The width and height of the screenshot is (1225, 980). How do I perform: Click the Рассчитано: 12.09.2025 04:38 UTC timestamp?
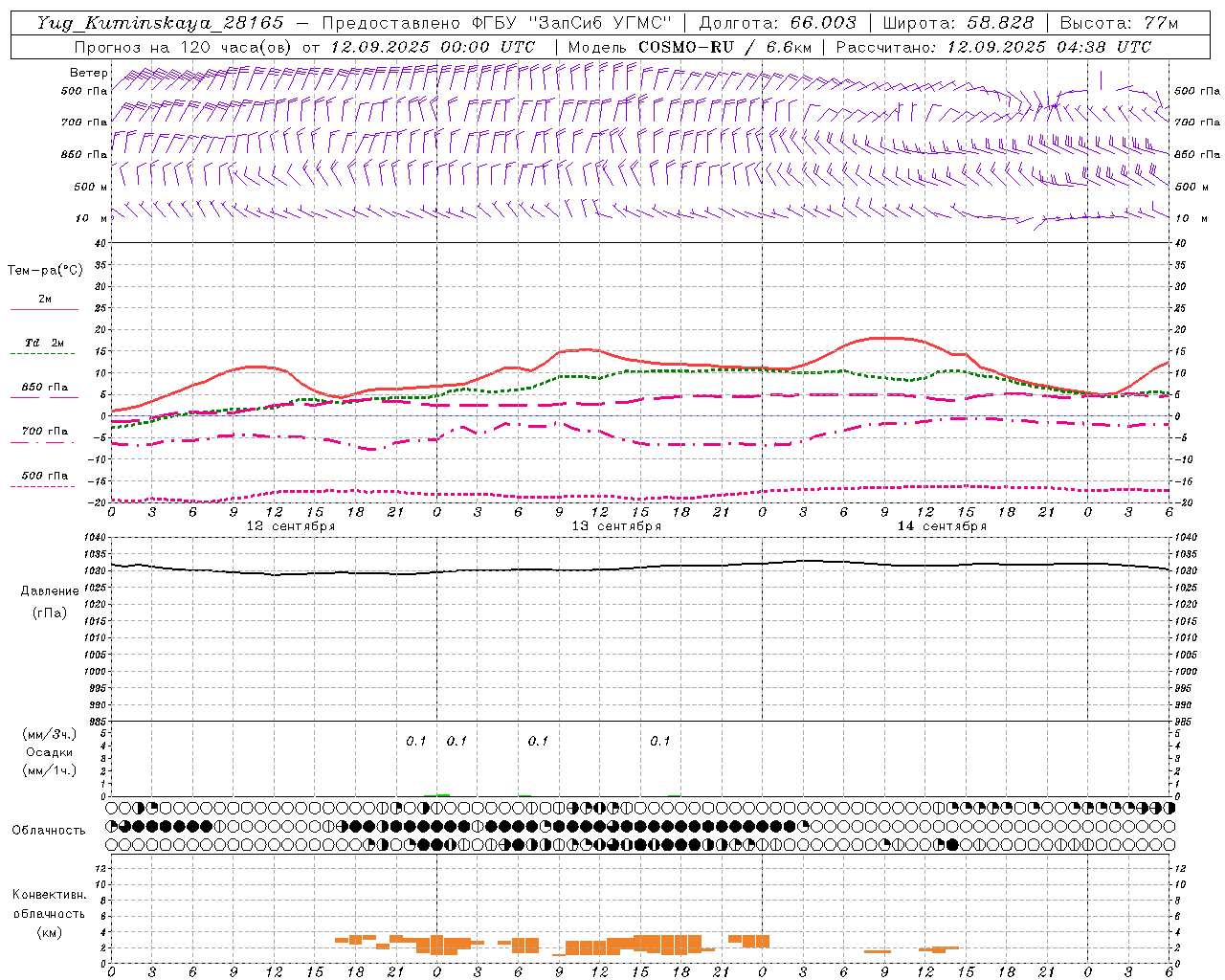pyautogui.click(x=993, y=47)
